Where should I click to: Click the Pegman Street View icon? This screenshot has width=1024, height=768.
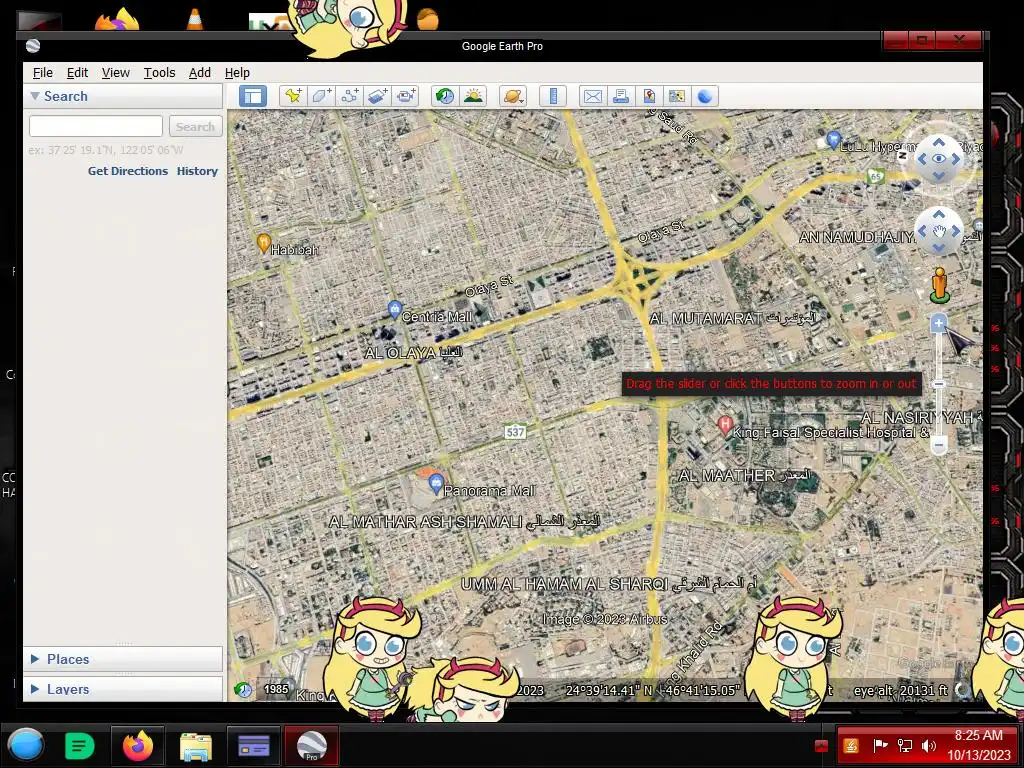coord(939,285)
